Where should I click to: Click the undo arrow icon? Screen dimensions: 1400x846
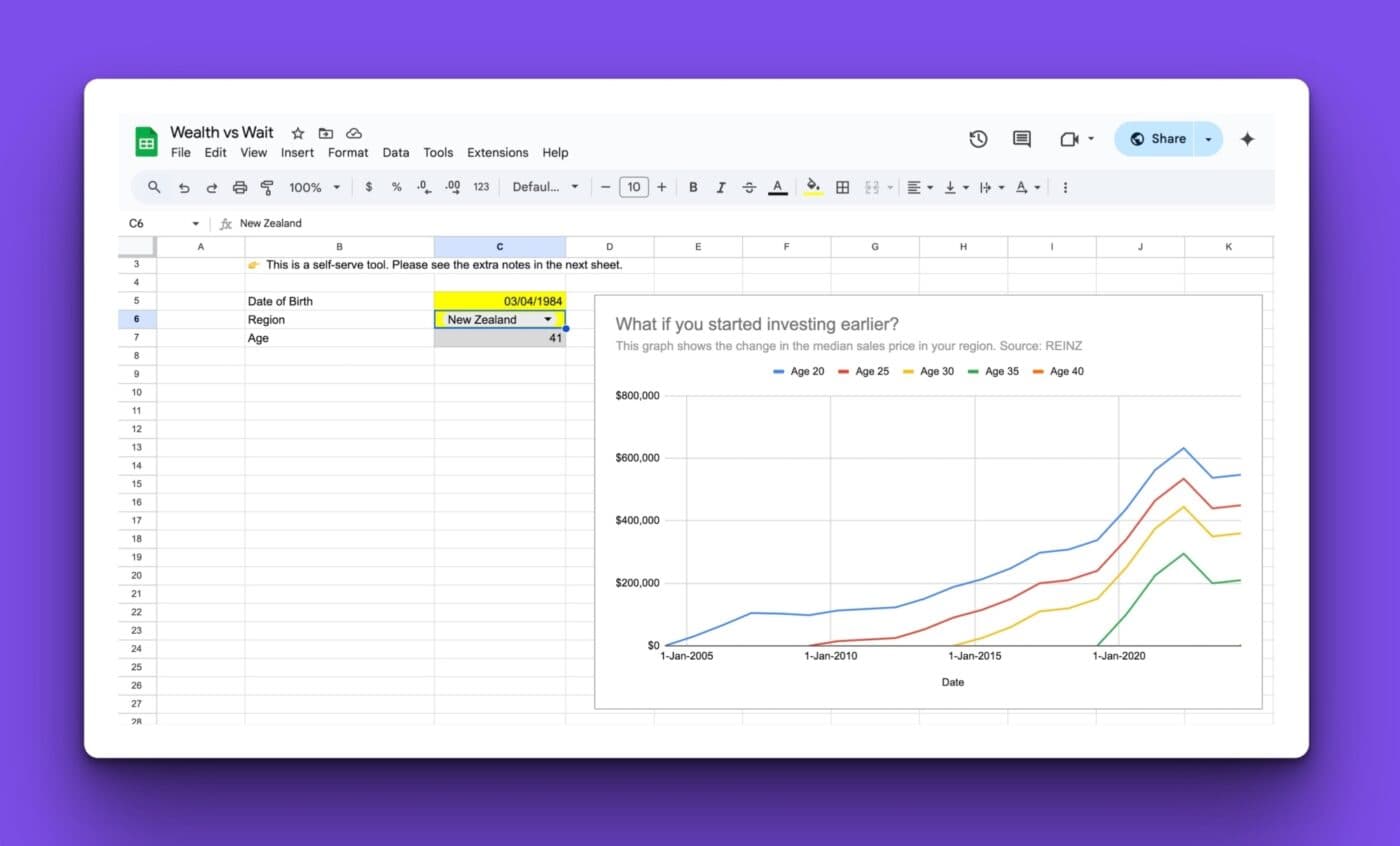point(184,187)
